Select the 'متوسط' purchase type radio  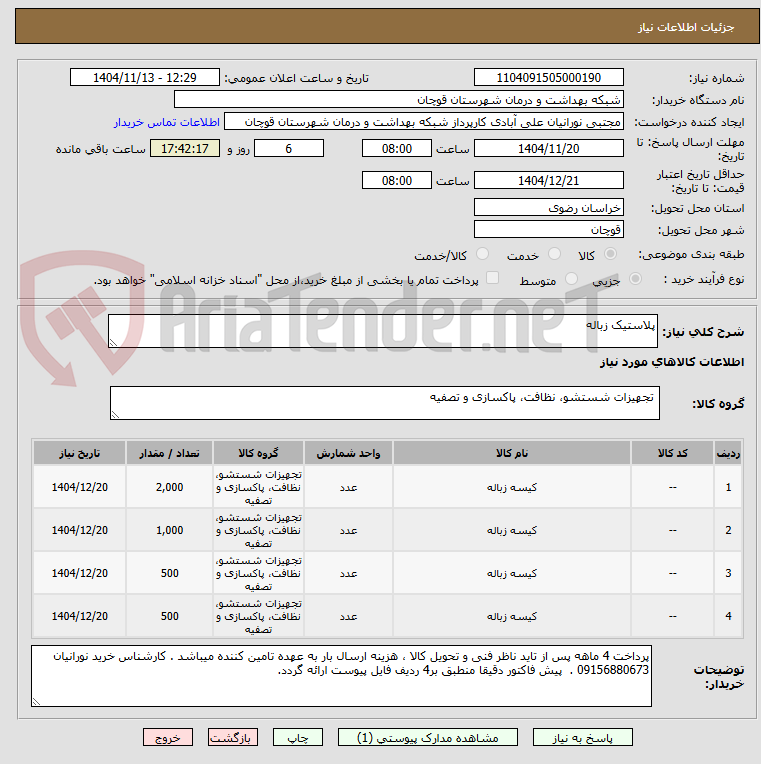coord(571,279)
